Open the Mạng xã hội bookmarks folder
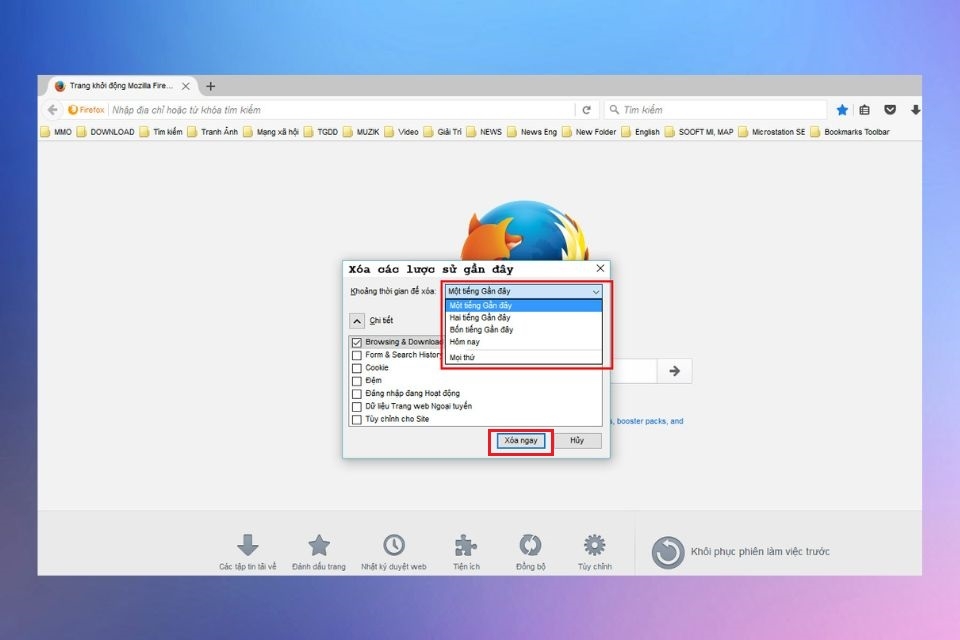Image resolution: width=960 pixels, height=640 pixels. point(271,132)
